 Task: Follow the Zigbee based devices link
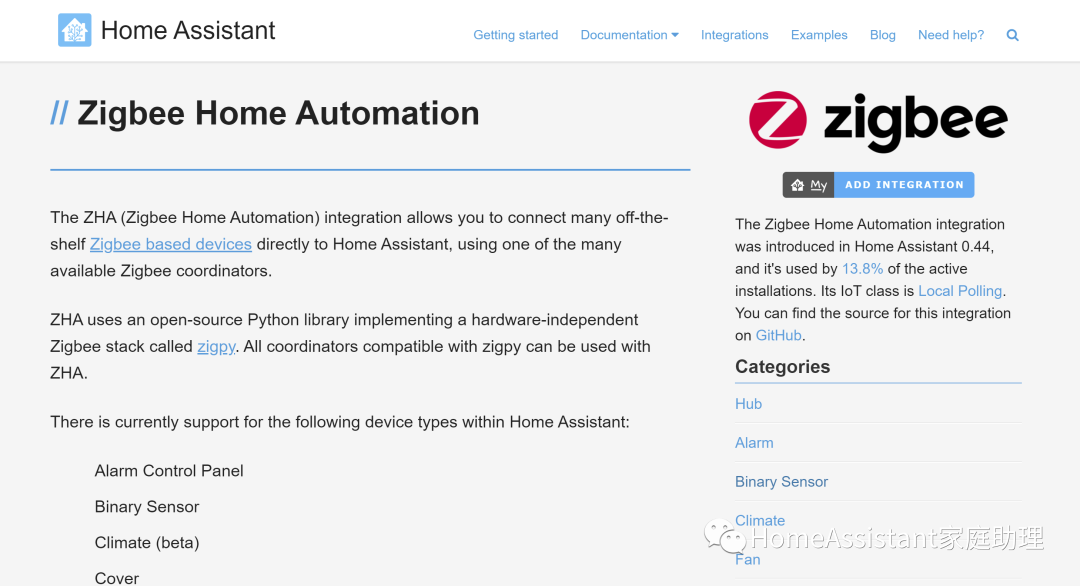coord(170,244)
